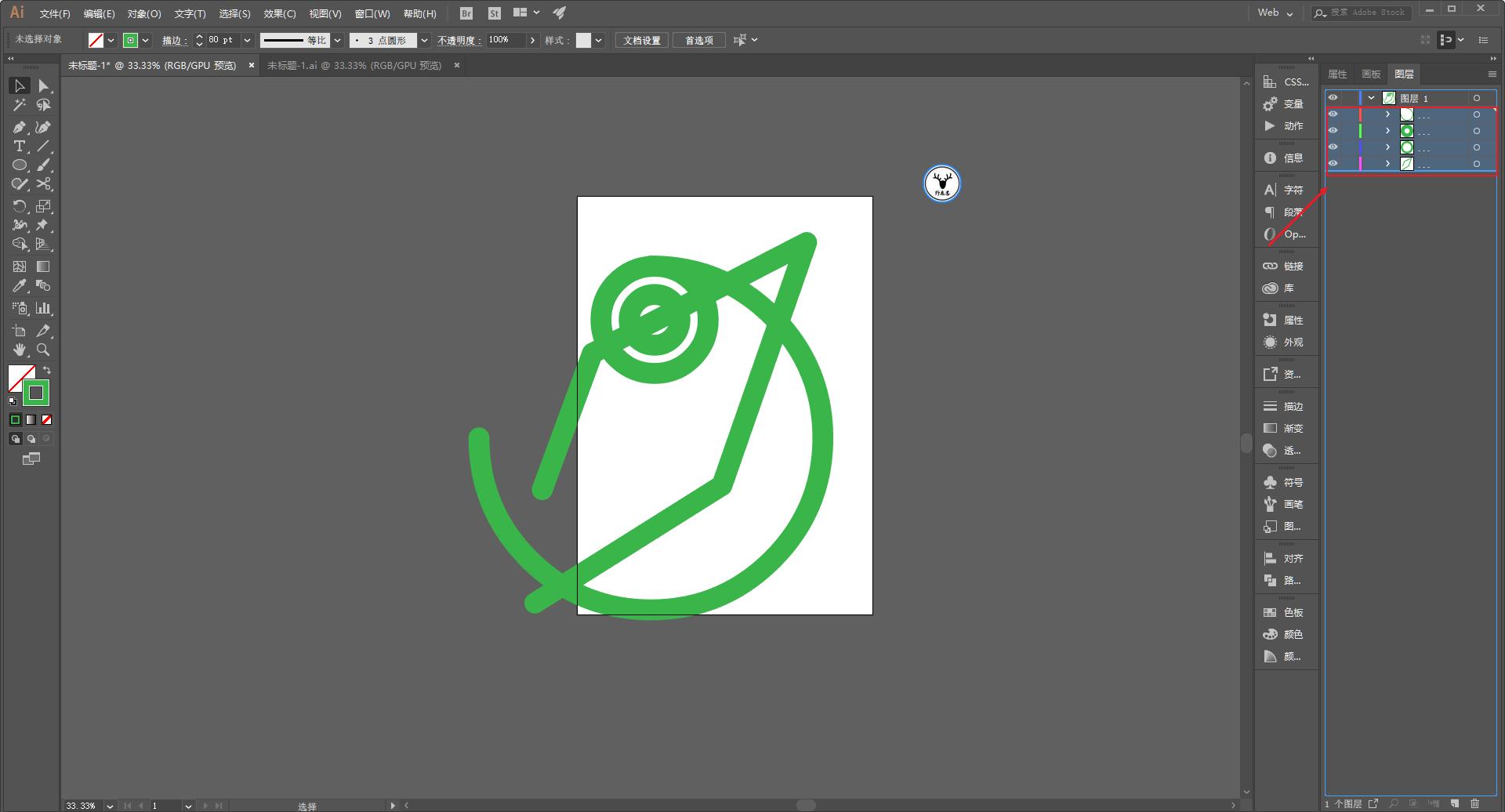The height and width of the screenshot is (812, 1505).
Task: Select the Hand tool
Action: tap(20, 350)
